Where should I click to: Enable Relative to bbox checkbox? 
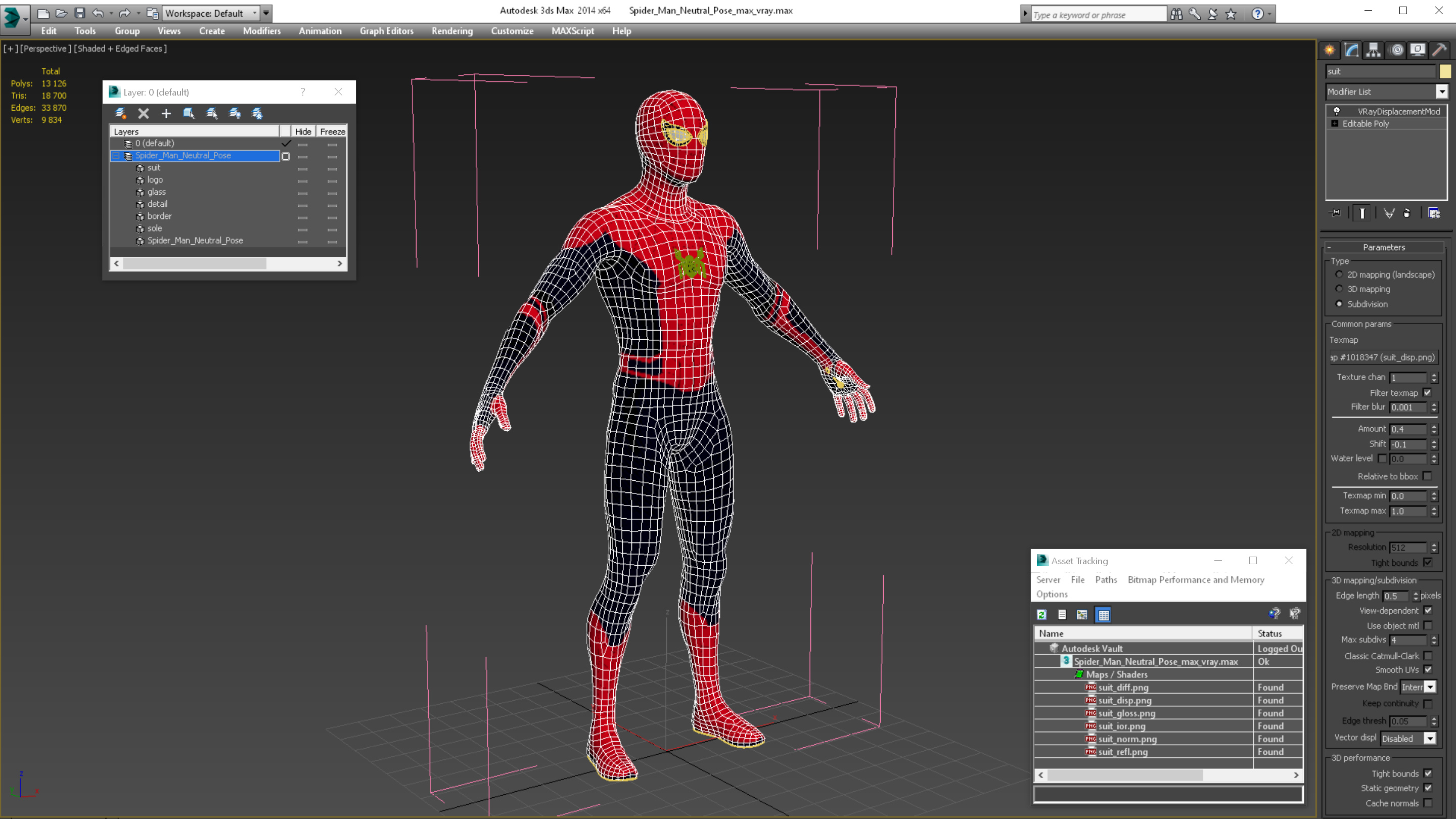1427,476
